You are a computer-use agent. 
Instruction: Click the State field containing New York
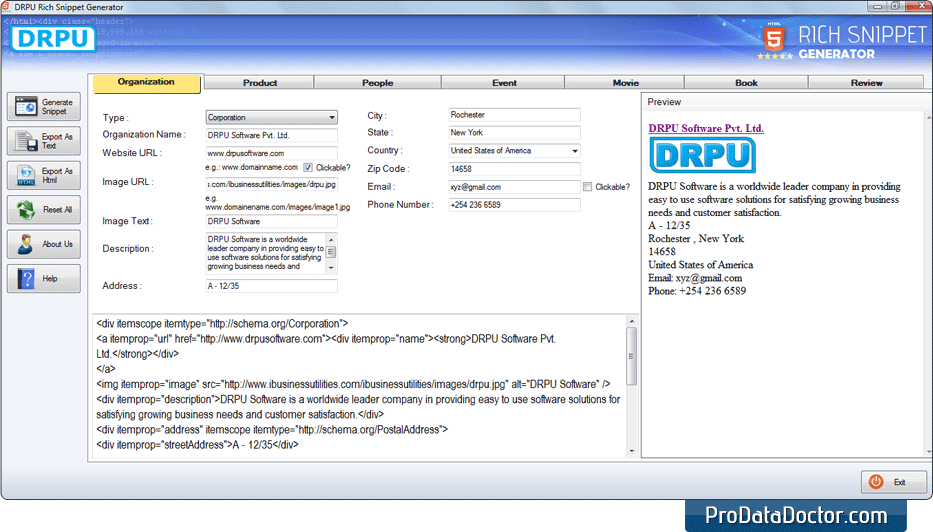click(514, 133)
